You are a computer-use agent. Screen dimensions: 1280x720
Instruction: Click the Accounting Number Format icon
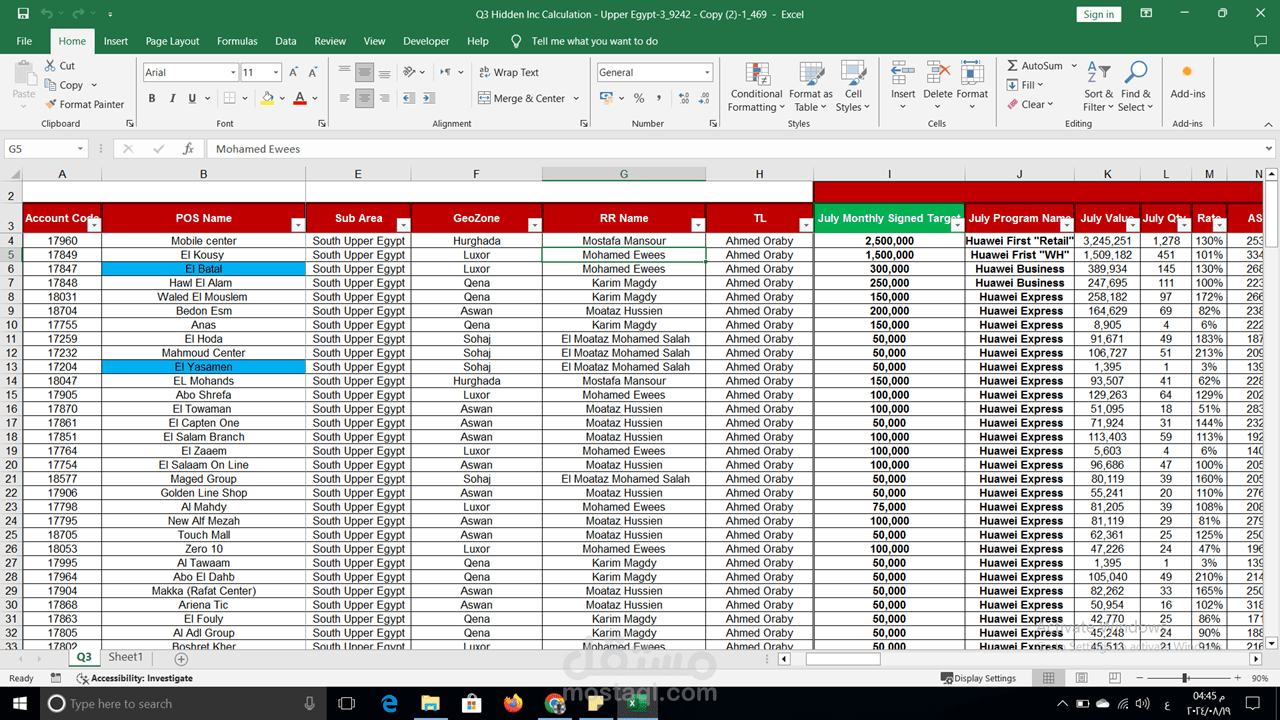(x=606, y=98)
